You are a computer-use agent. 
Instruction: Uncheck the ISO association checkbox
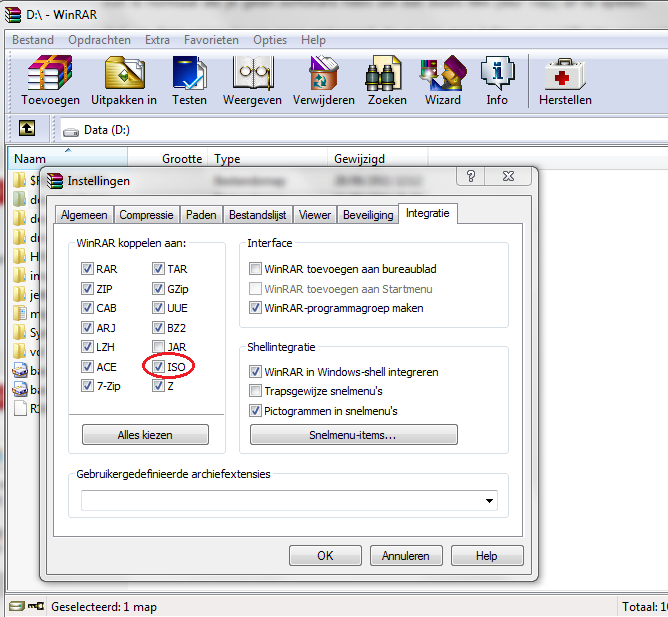tap(158, 366)
